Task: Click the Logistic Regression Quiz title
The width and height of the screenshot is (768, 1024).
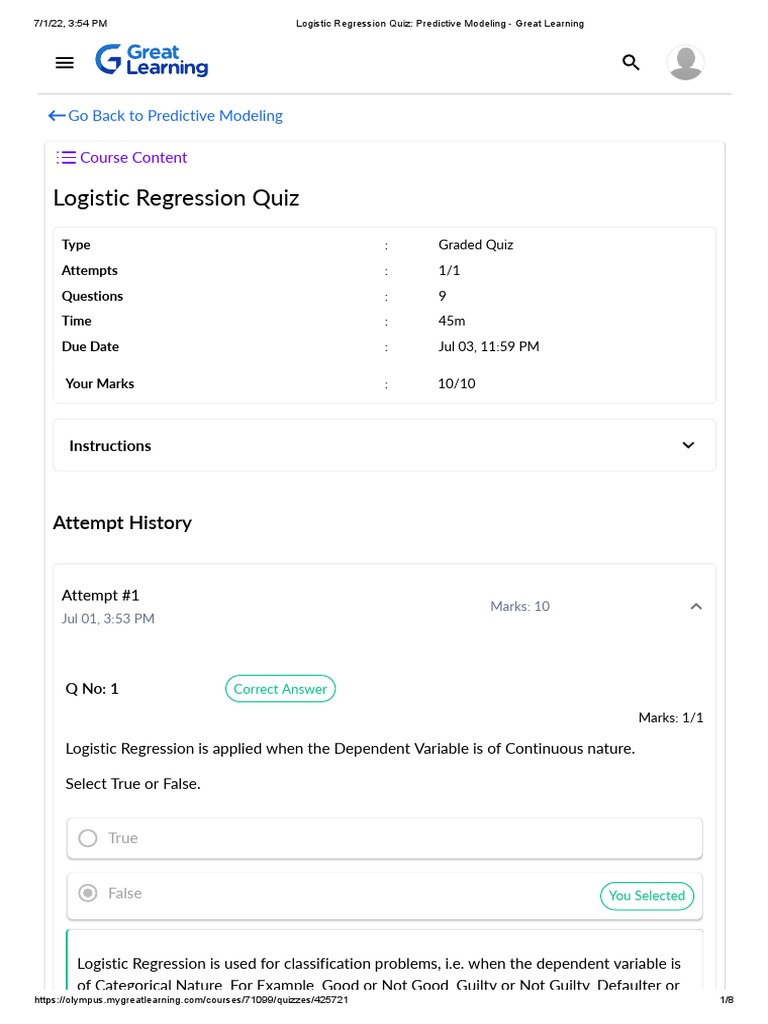Action: [x=176, y=198]
